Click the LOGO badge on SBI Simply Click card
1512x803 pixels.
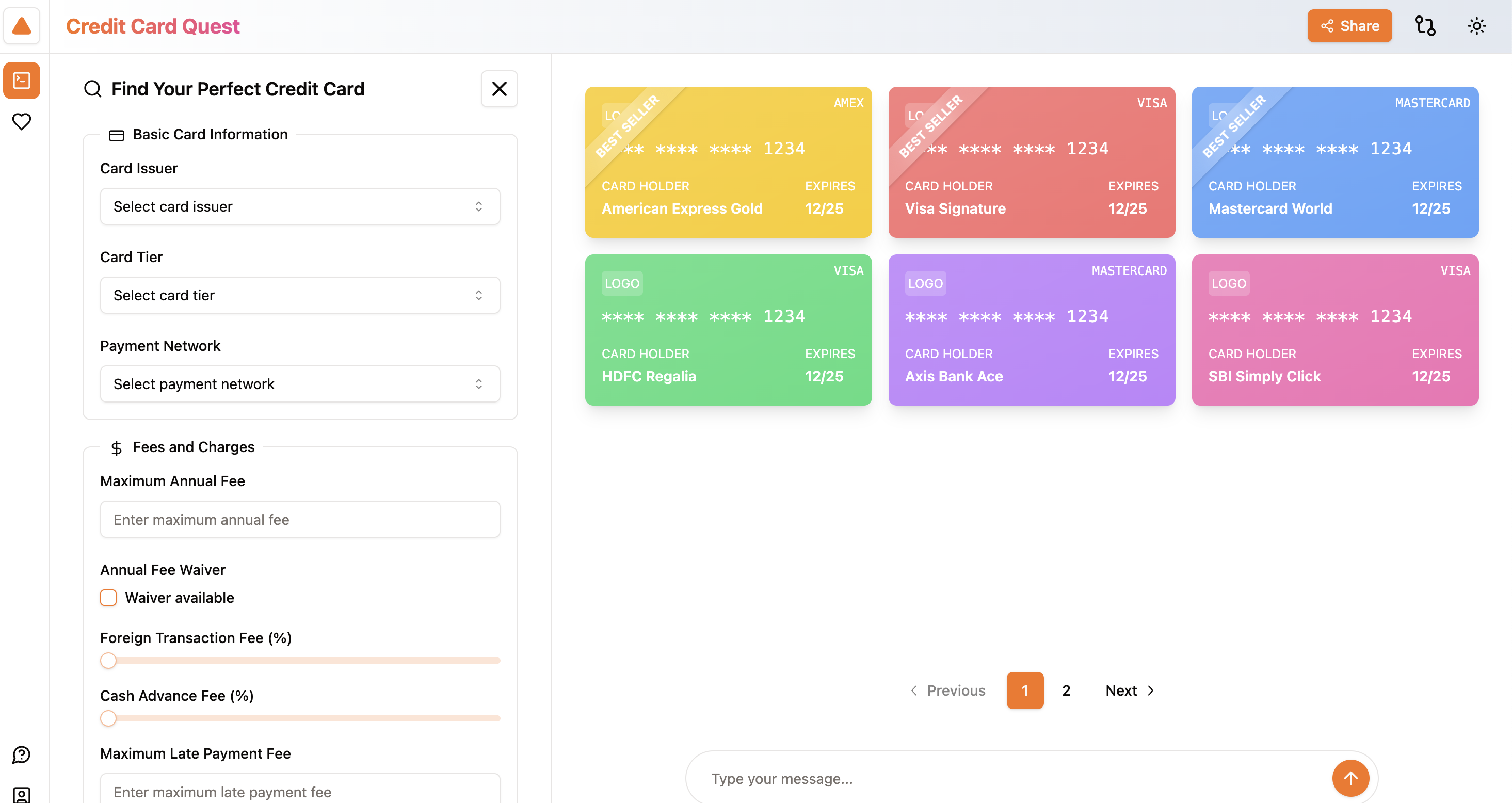pos(1229,283)
